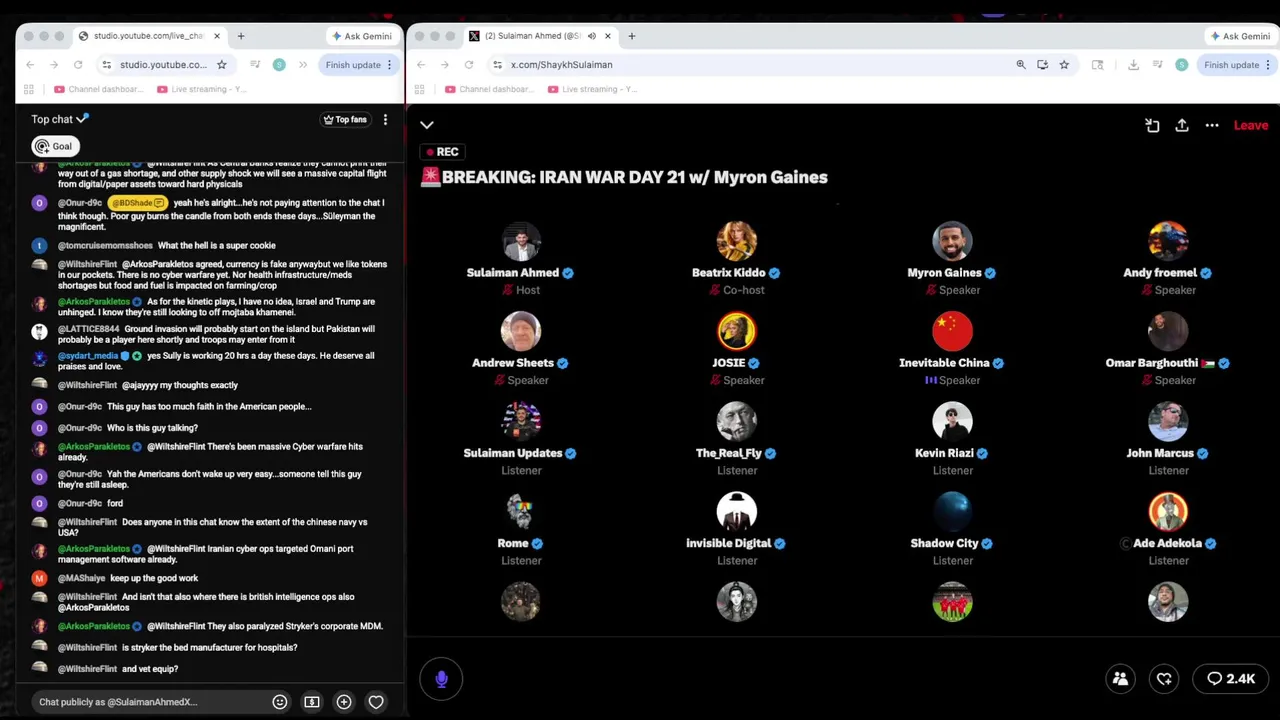Open the live chat three-dot menu
Viewport: 1280px width, 720px height.
[385, 119]
